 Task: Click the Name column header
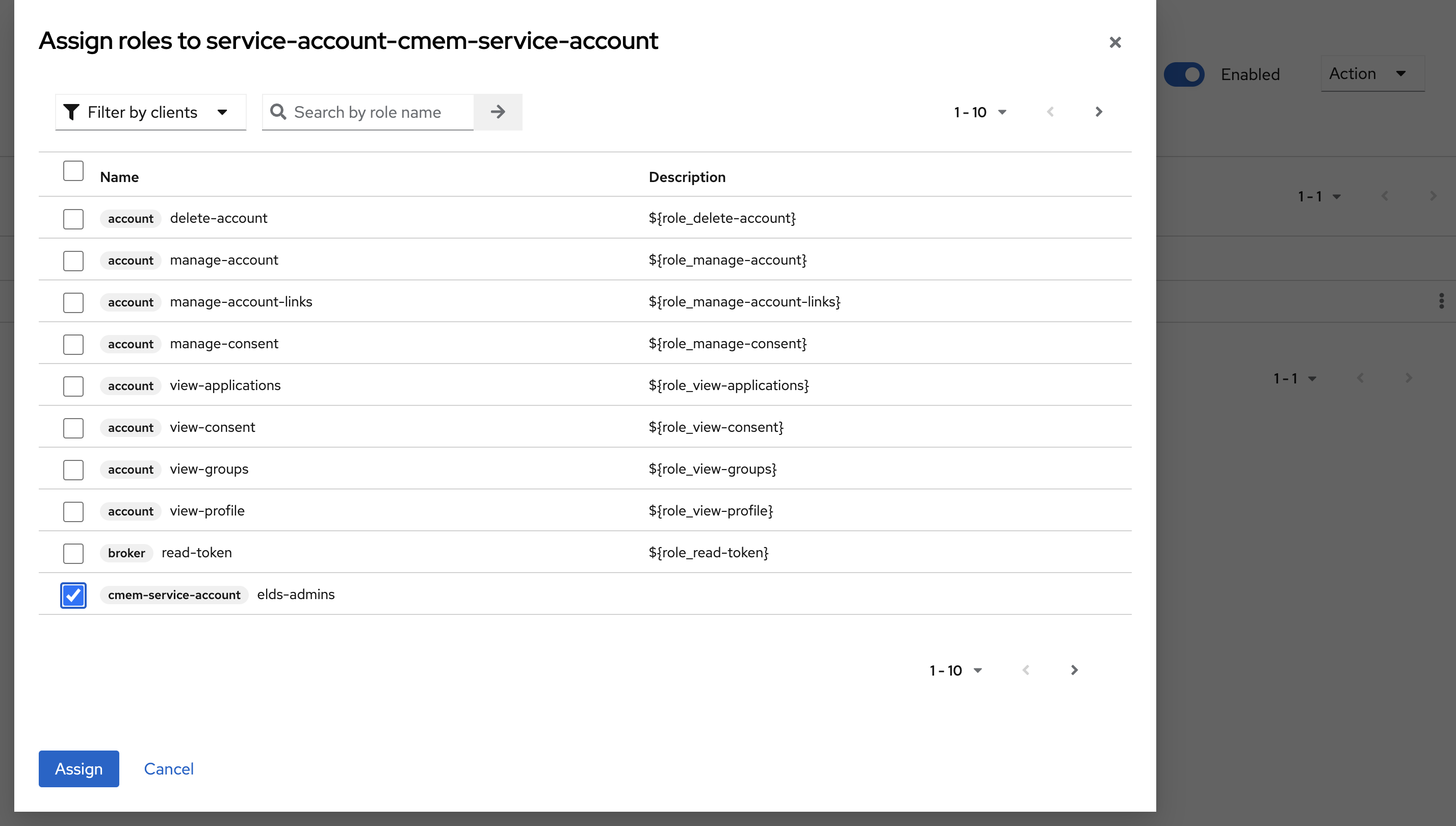coord(119,176)
